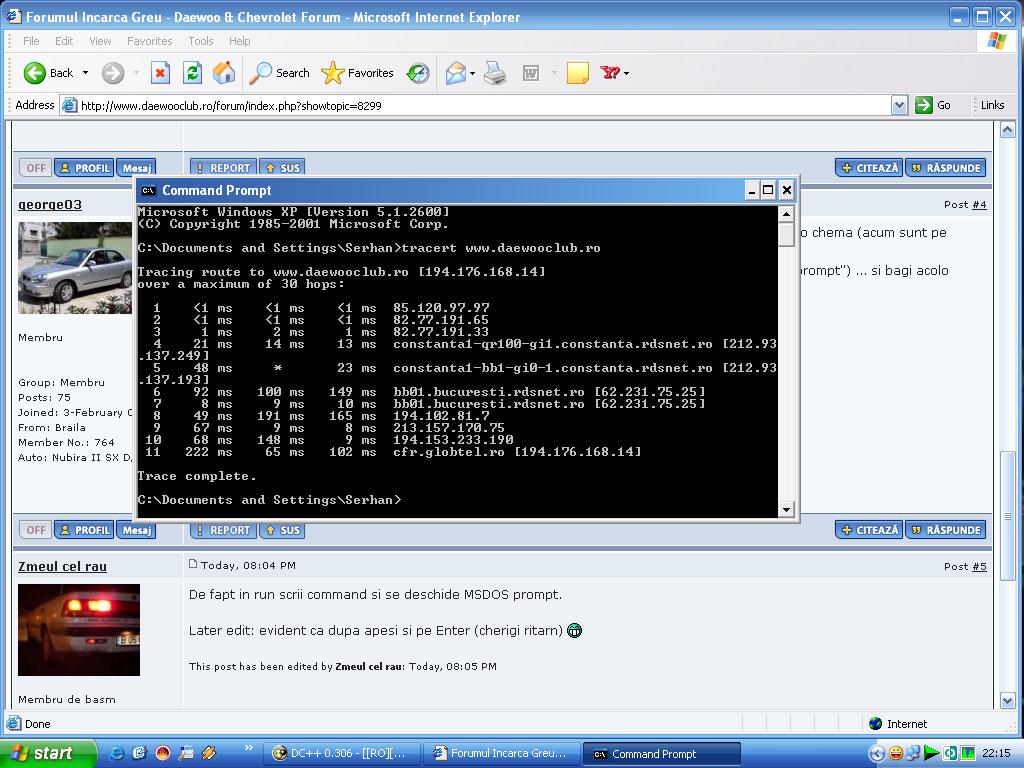The image size is (1024, 768).
Task: Click the Yahoo Y! toolbar icon
Action: [x=610, y=72]
